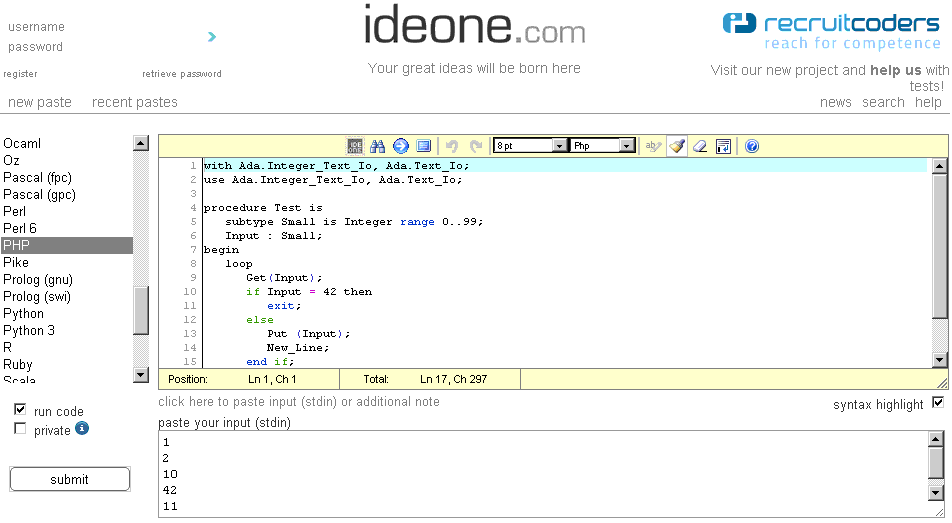Click the editor resize grip corner
952x523 pixels.
[942, 383]
